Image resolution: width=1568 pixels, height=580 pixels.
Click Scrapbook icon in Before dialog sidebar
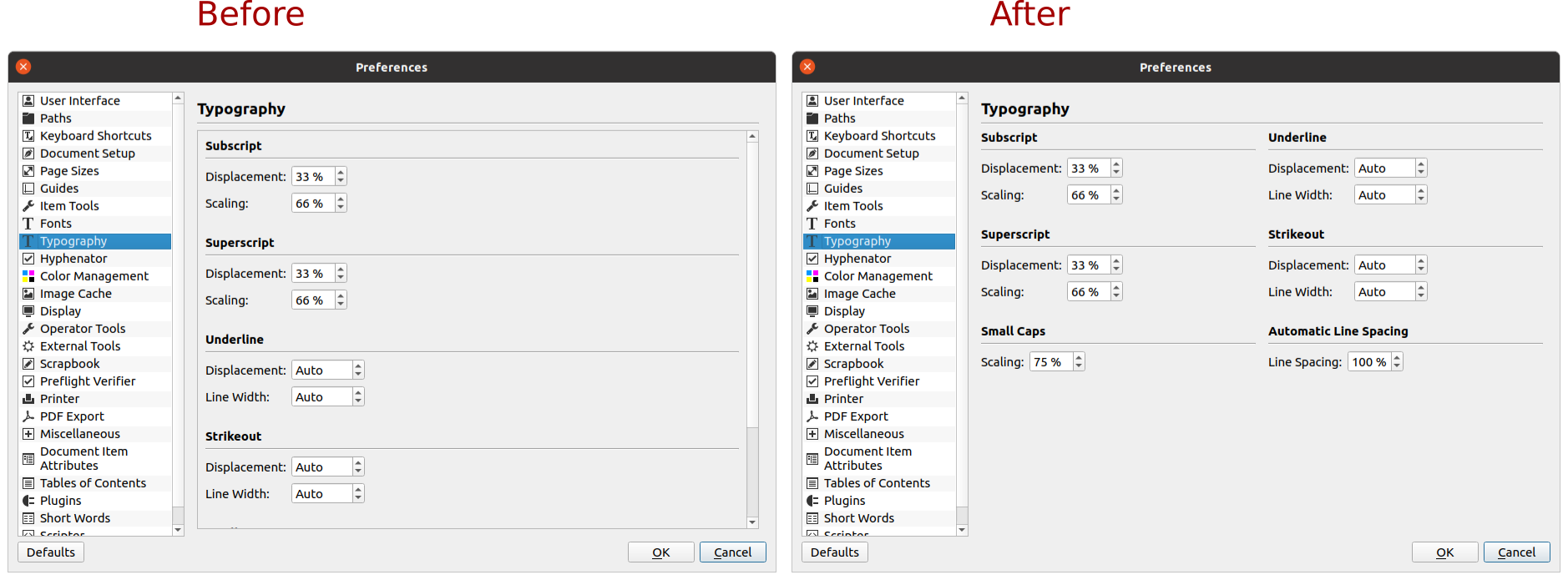coord(28,364)
